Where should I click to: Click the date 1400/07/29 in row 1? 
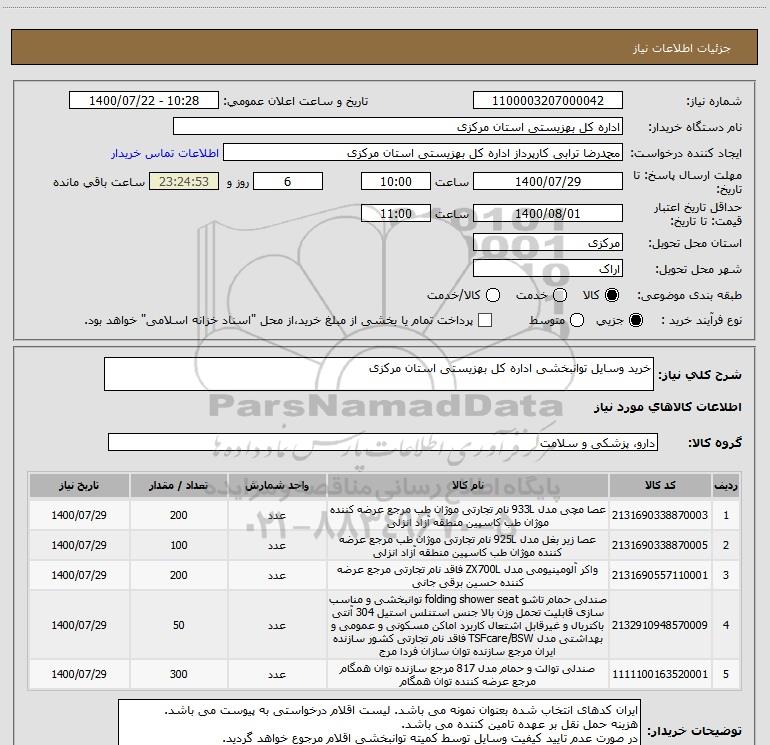(79, 515)
